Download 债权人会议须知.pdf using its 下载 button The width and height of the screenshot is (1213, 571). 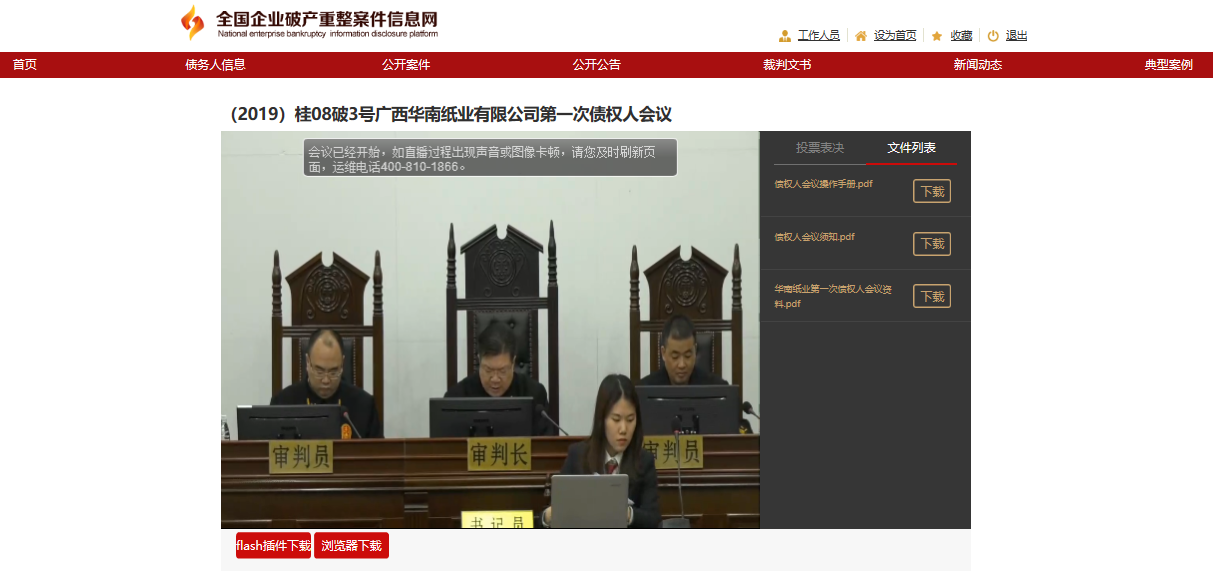(932, 244)
